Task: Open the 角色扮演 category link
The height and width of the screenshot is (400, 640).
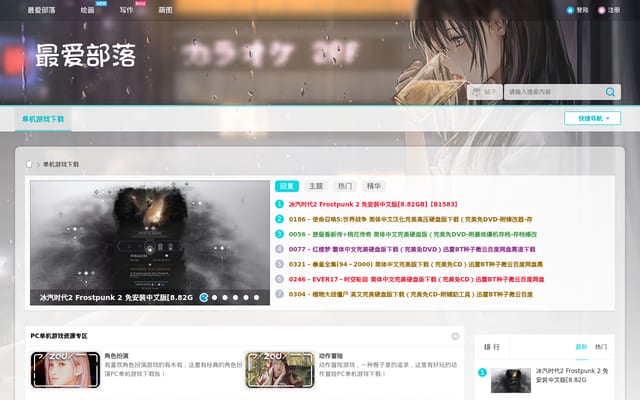Action: pyautogui.click(x=116, y=356)
